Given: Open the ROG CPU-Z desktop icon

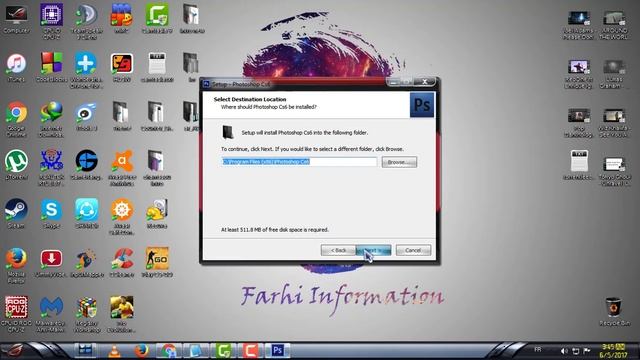Looking at the screenshot, I should [16, 313].
